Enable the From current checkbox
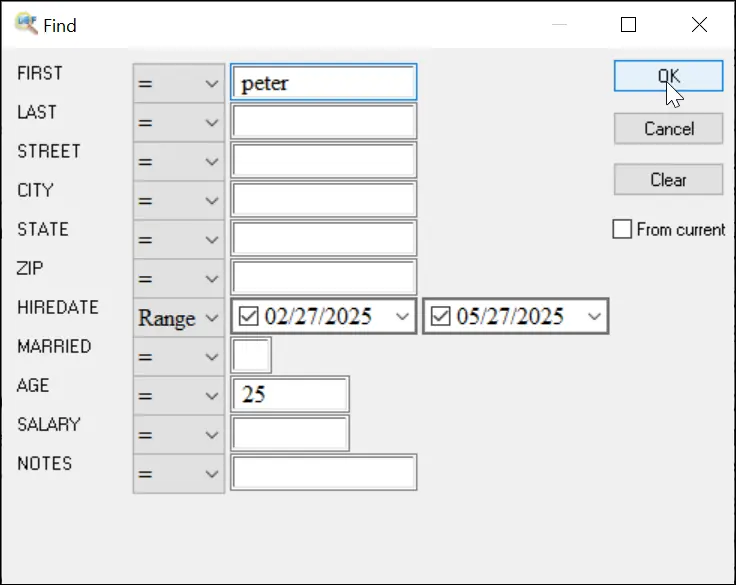 622,229
